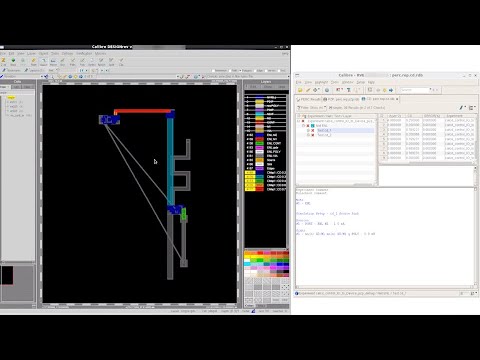This screenshot has width=480, height=360.
Task: Click the open folder icon in RVE toolbar
Action: [x=300, y=90]
